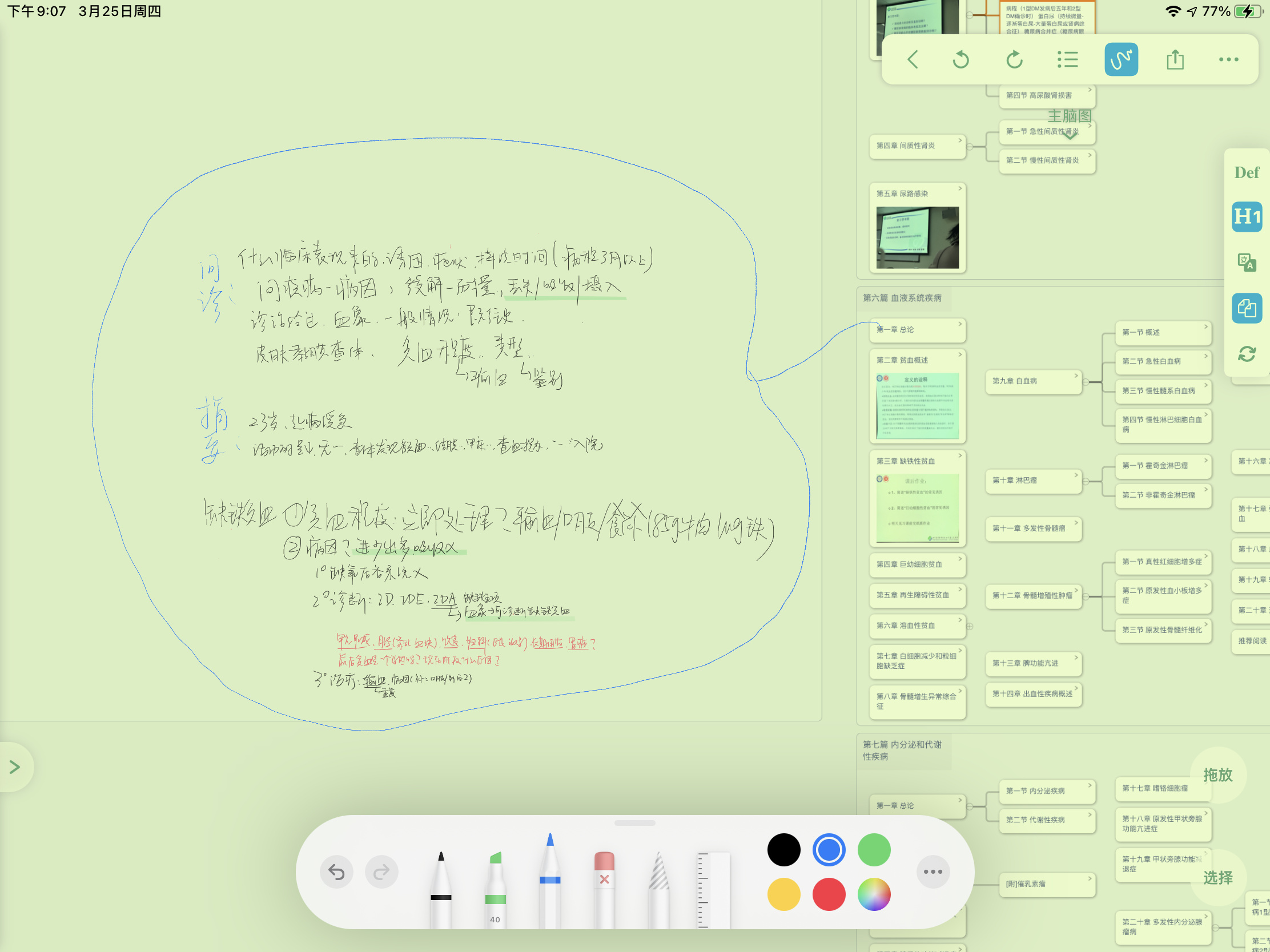This screenshot has height=952, width=1270.
Task: Collapse the 主脑图 dropdown arrow
Action: 1070,136
